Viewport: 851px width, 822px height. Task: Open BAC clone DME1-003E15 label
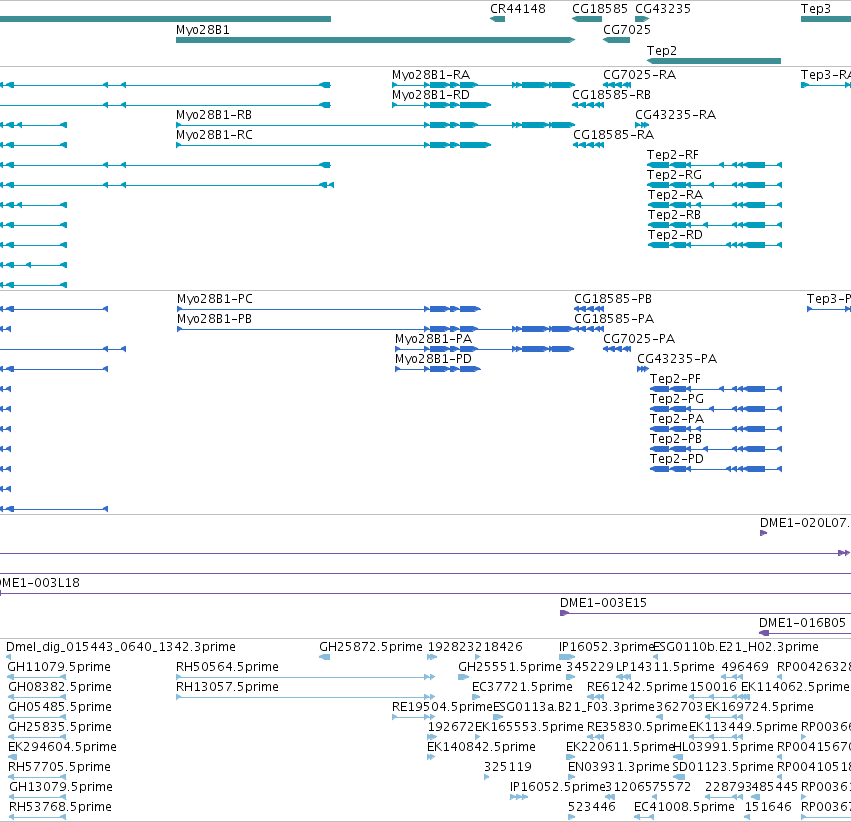tap(604, 603)
